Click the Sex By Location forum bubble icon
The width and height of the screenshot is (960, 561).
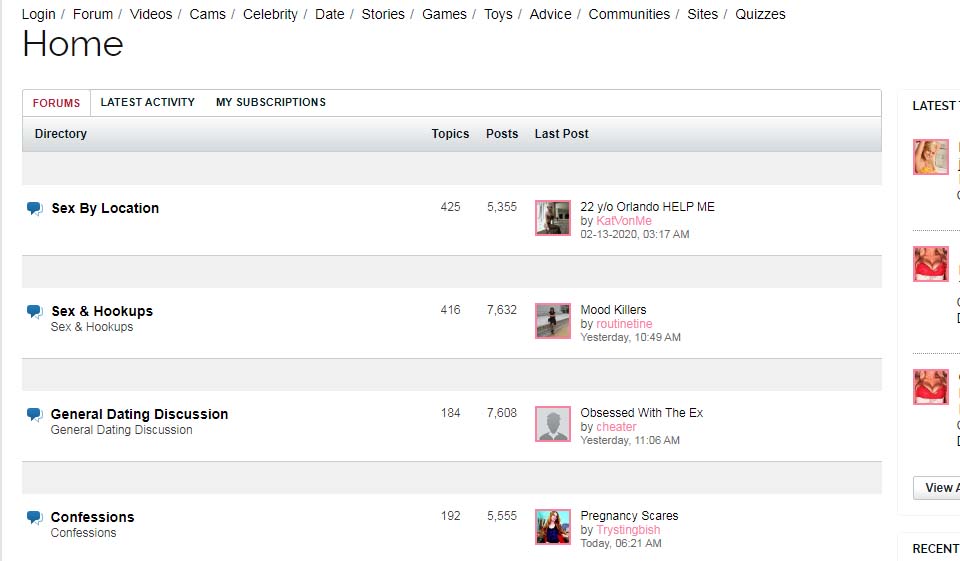pos(35,209)
